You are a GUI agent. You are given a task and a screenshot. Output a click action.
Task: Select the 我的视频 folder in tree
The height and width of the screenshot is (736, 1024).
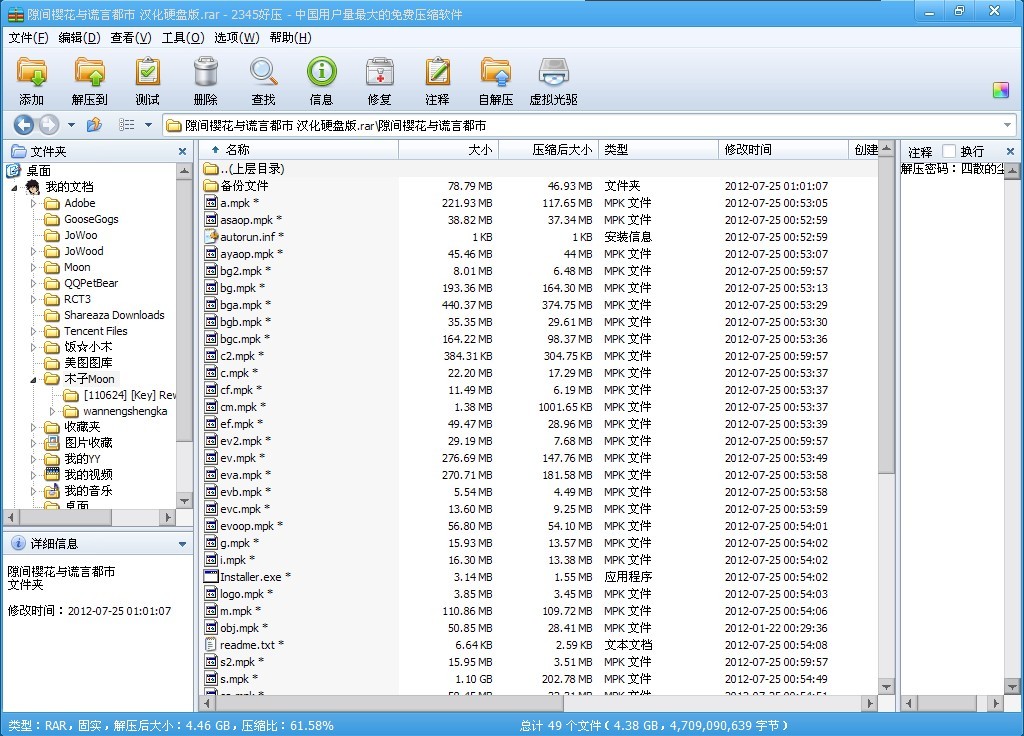pyautogui.click(x=88, y=475)
